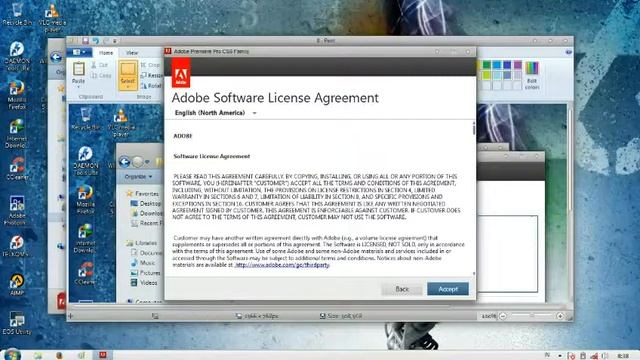The width and height of the screenshot is (640, 360).
Task: Open the EOS Utility desktop icon
Action: point(17,323)
